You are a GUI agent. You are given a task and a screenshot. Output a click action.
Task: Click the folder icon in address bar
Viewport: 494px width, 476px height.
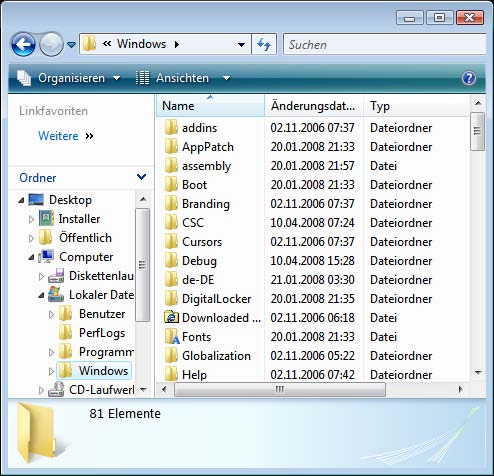pyautogui.click(x=89, y=44)
